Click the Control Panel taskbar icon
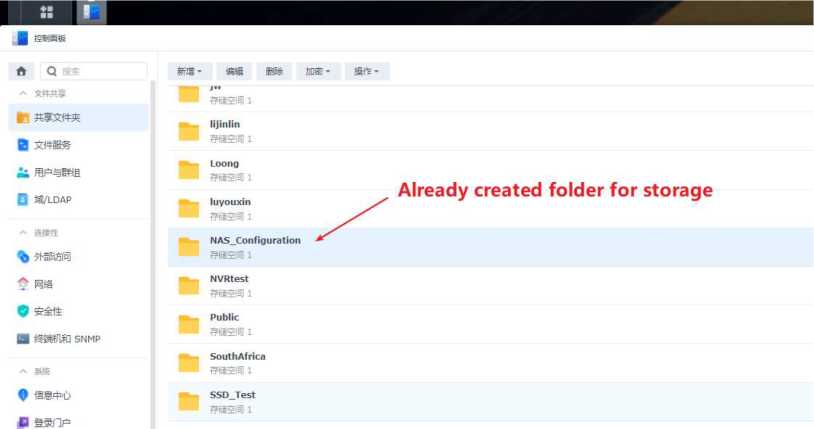 click(93, 12)
